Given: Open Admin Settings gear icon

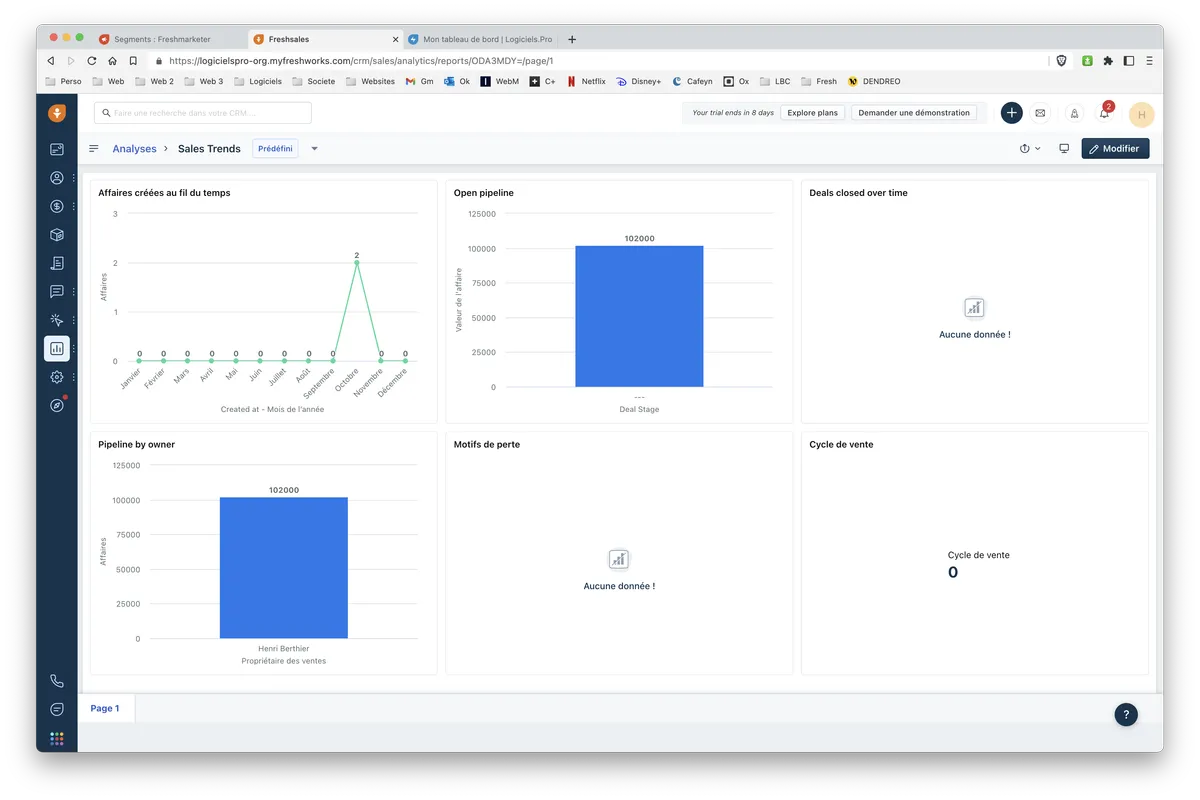Looking at the screenshot, I should (x=57, y=377).
